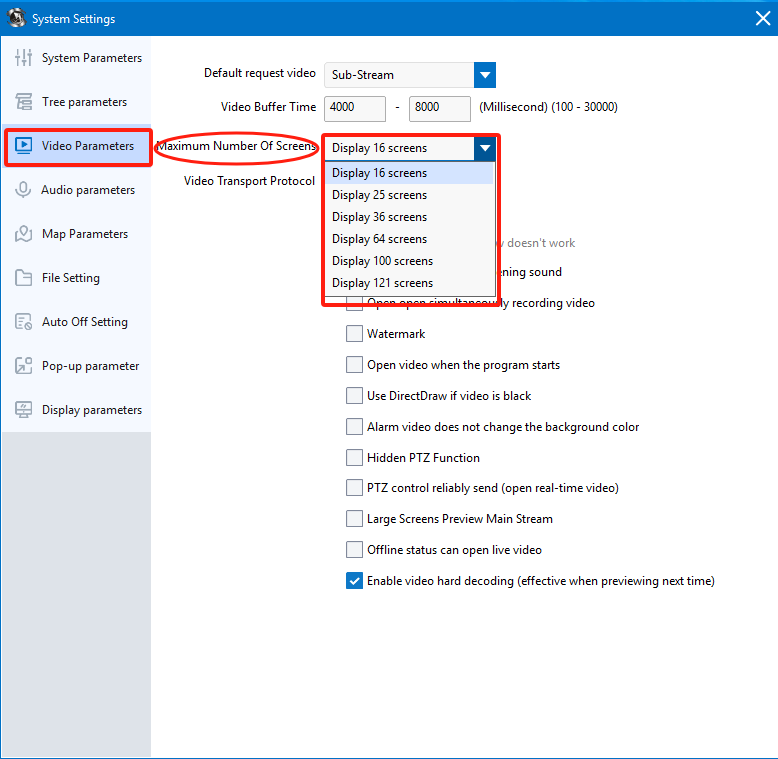778x759 pixels.
Task: Go to Audio parameters page
Action: [77, 190]
